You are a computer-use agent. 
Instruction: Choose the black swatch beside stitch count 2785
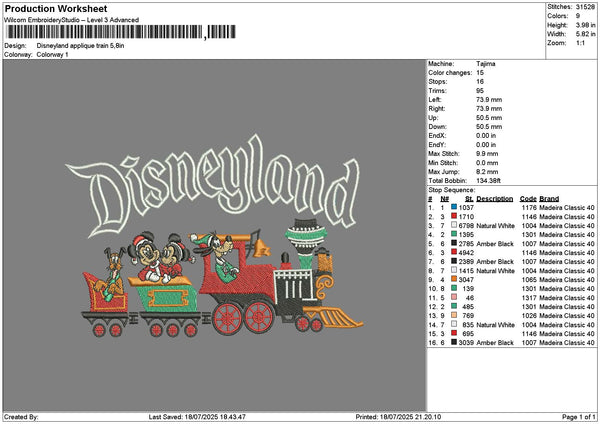click(454, 243)
